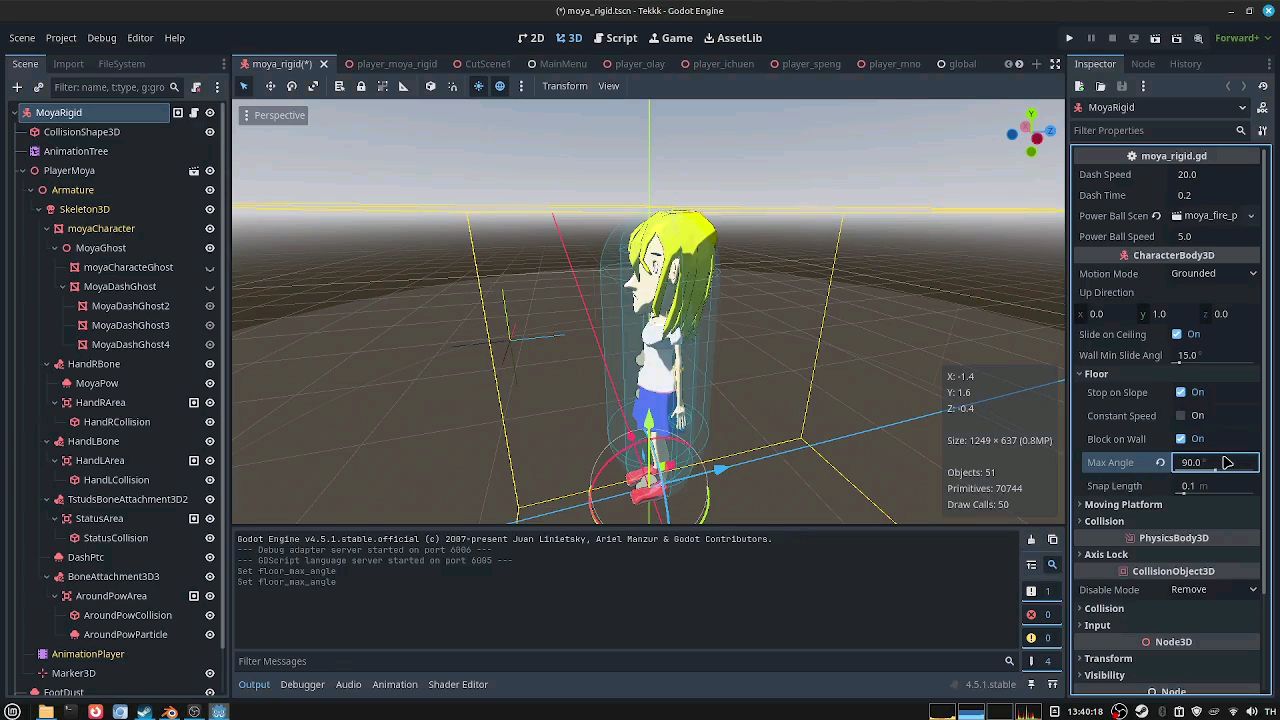This screenshot has height=720, width=1280.
Task: Switch to the Debugger bottom panel tab
Action: point(302,684)
